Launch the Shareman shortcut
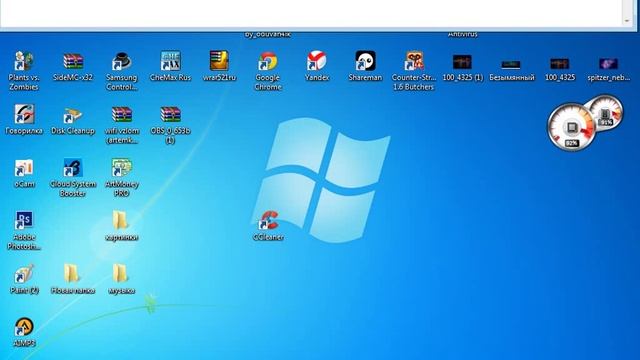Image resolution: width=640 pixels, height=360 pixels. coord(365,61)
